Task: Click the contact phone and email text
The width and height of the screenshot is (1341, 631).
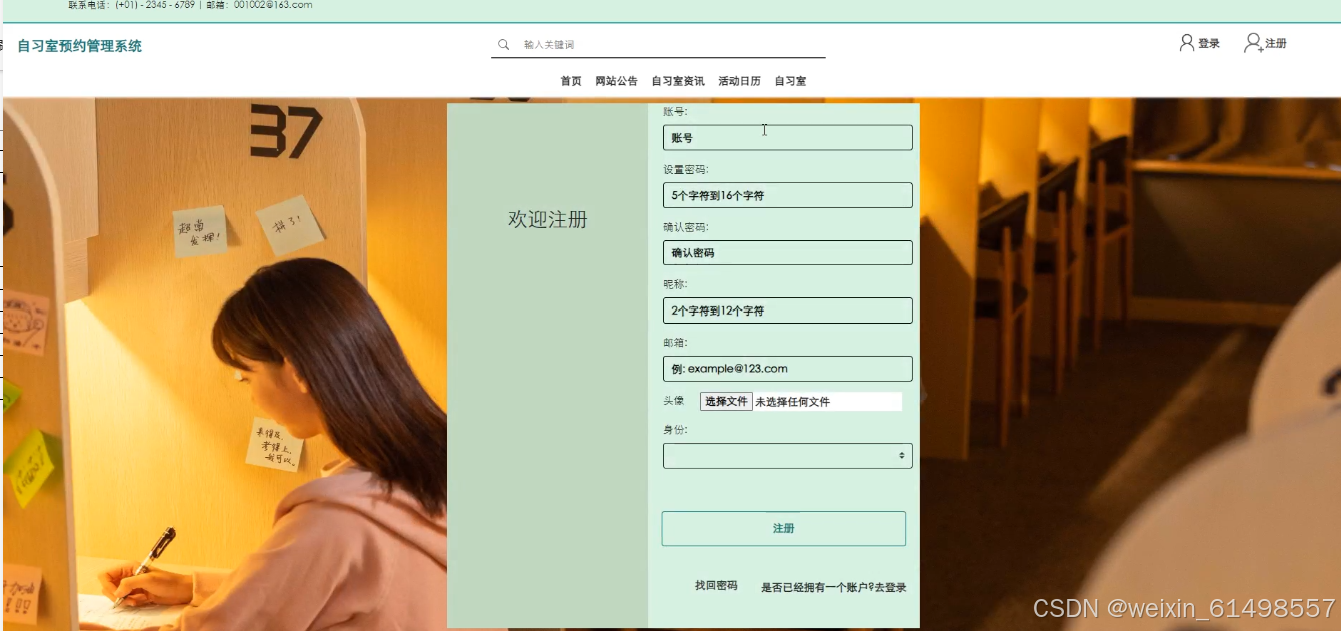Action: click(191, 5)
